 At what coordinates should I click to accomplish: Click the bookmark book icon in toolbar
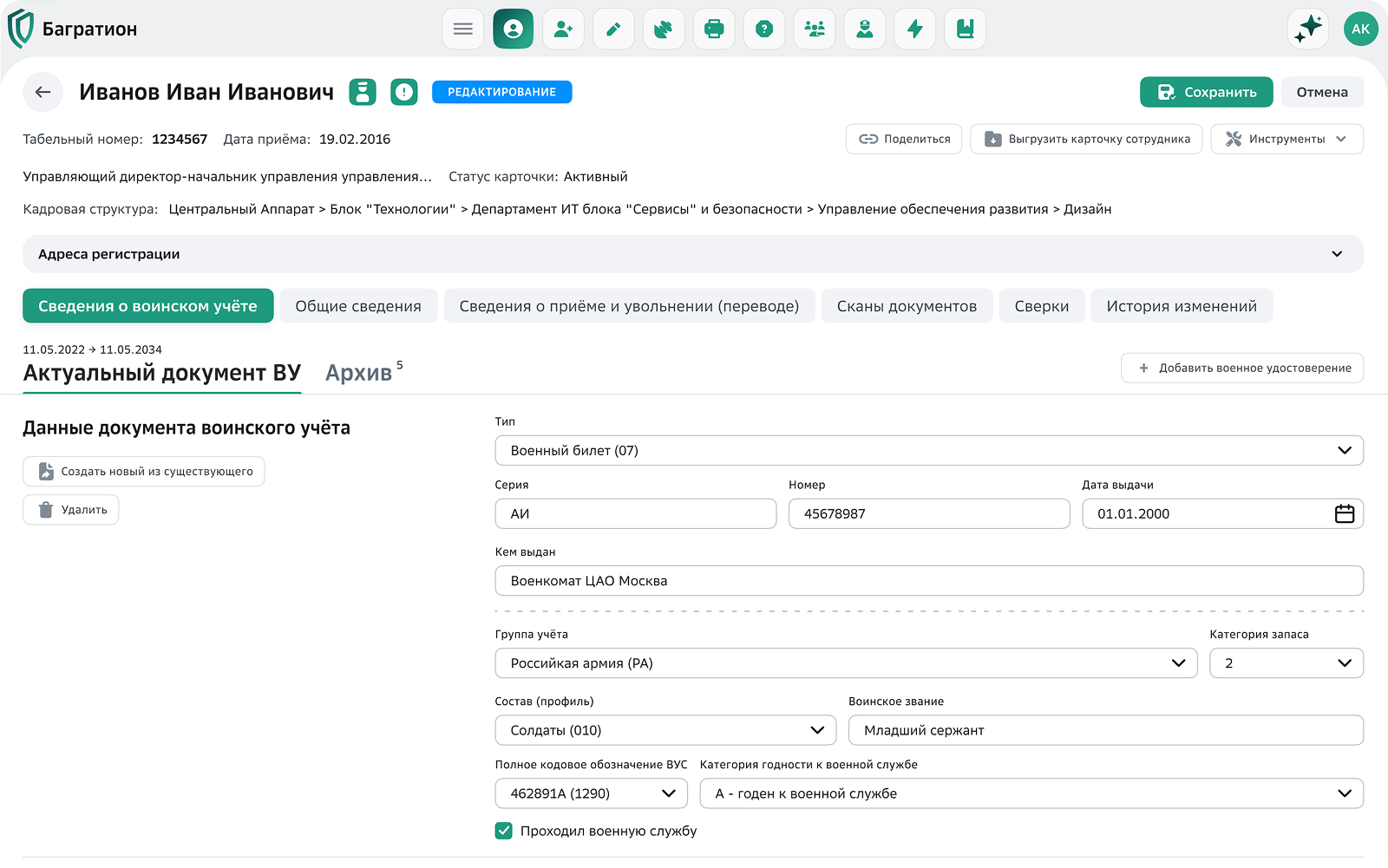(965, 29)
